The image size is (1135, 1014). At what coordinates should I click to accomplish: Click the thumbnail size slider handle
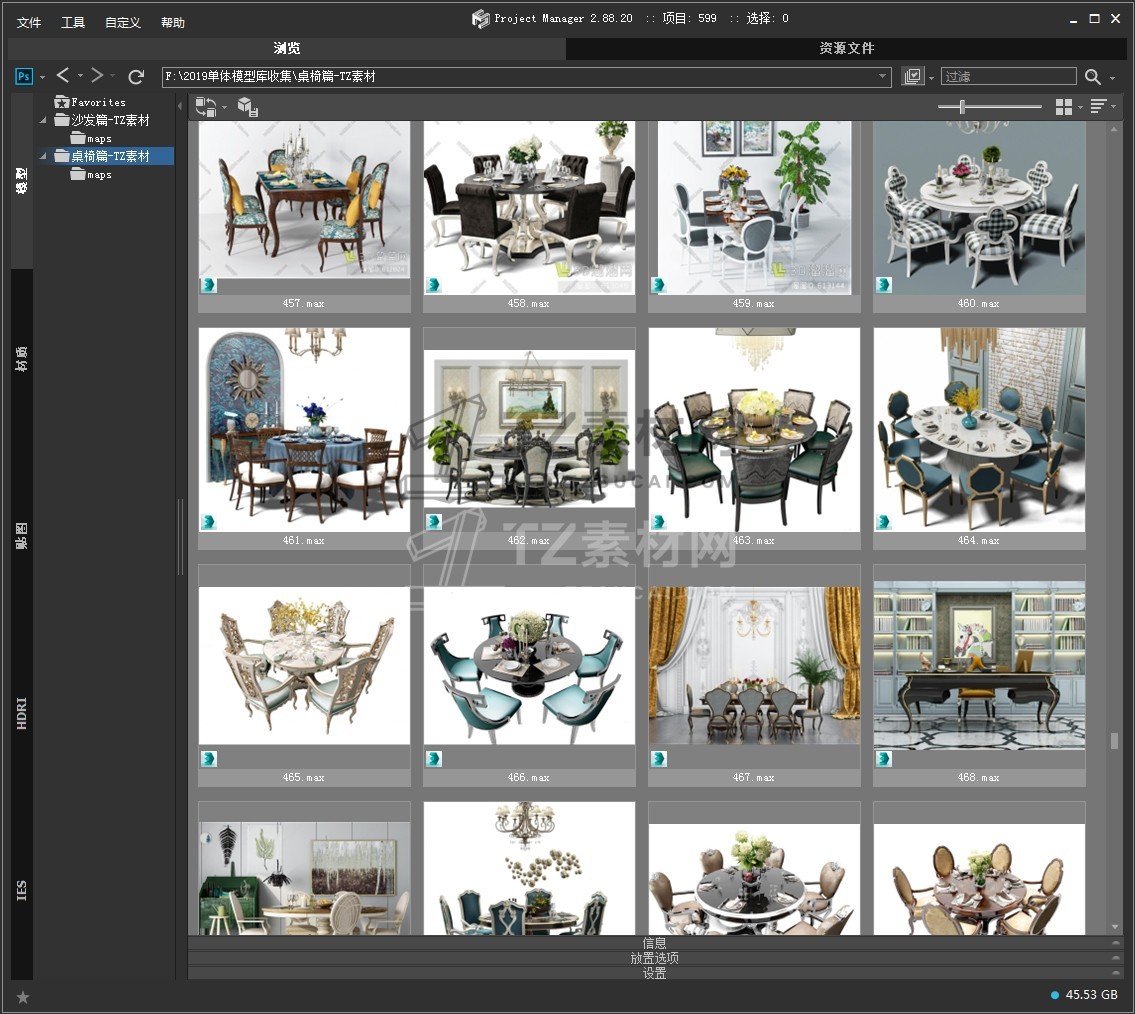click(x=962, y=107)
